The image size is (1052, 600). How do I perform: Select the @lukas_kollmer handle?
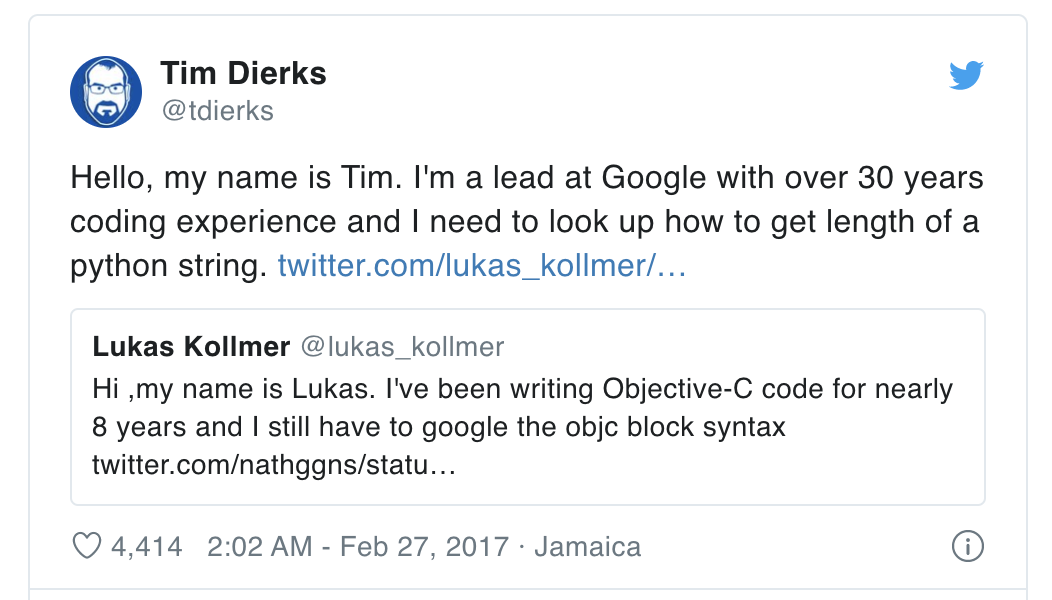coord(402,346)
